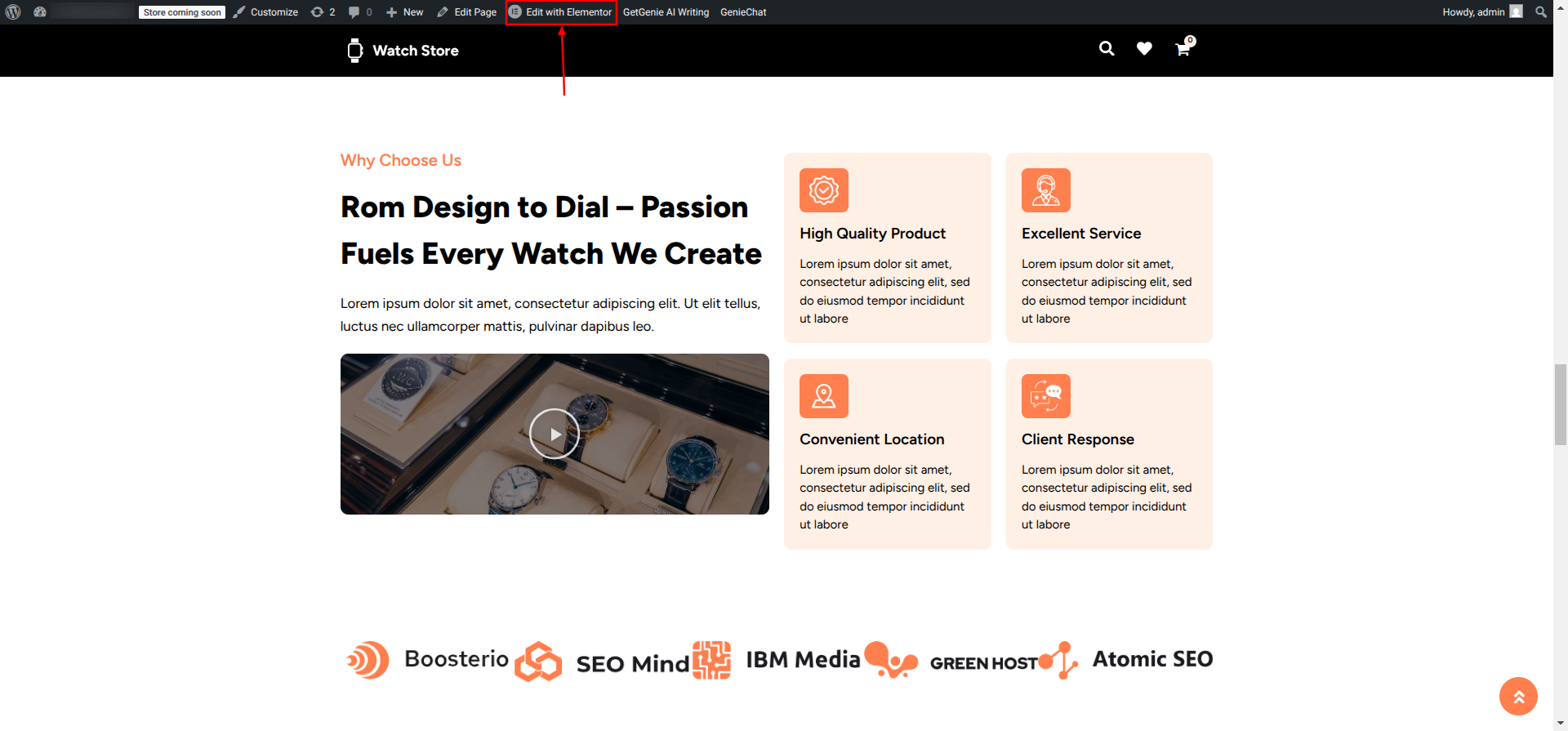Open GenieChat from admin bar
The image size is (1568, 731).
pyautogui.click(x=743, y=12)
